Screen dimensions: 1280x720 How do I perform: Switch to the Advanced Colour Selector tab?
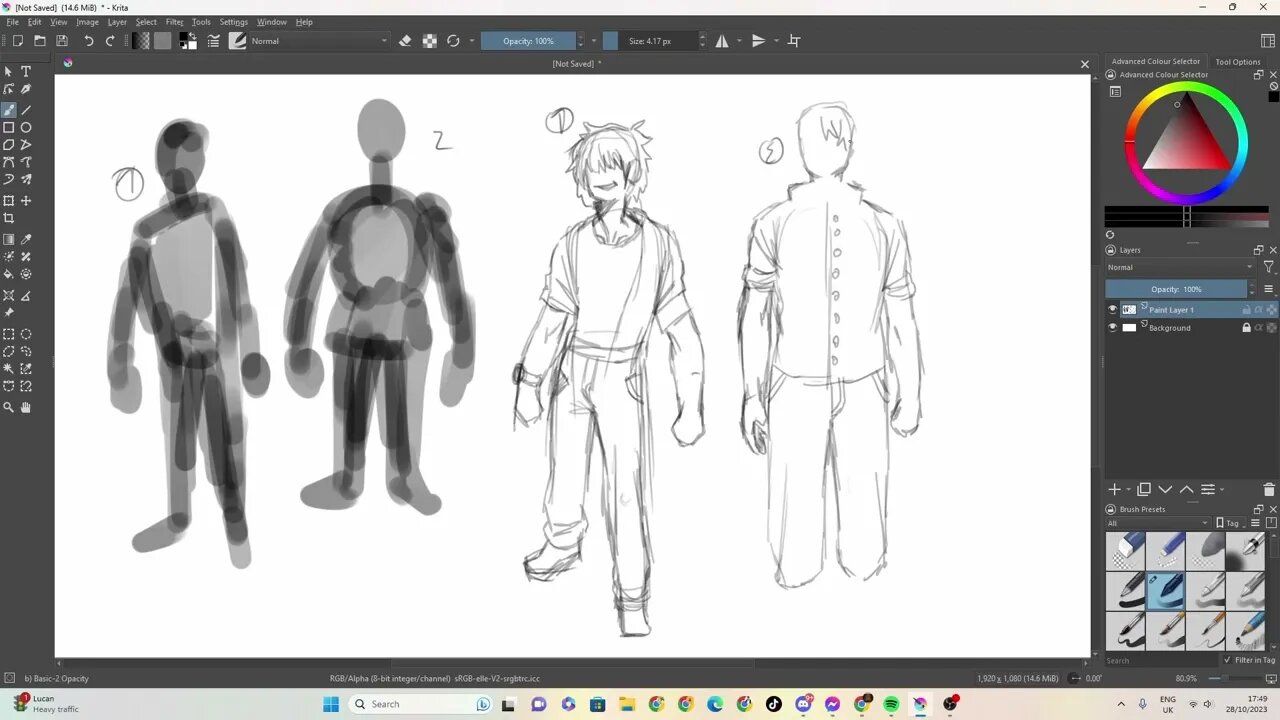click(1156, 62)
